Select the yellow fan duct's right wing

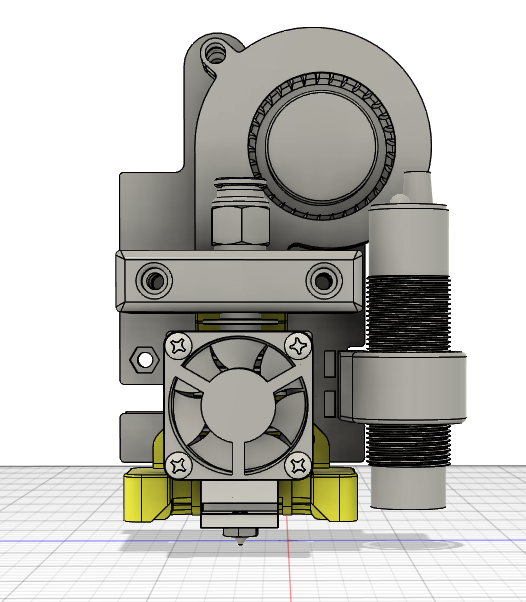pyautogui.click(x=334, y=494)
